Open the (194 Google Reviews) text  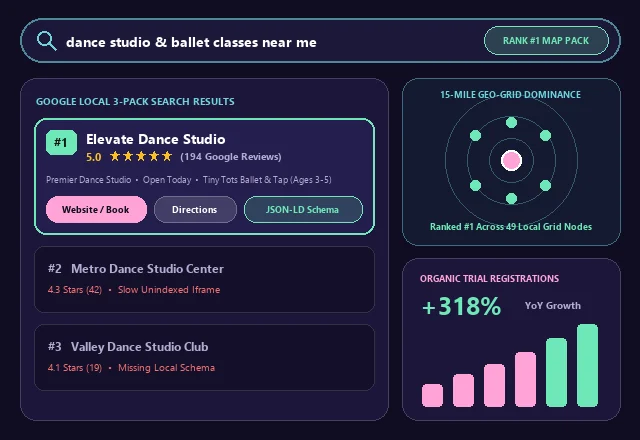point(231,157)
